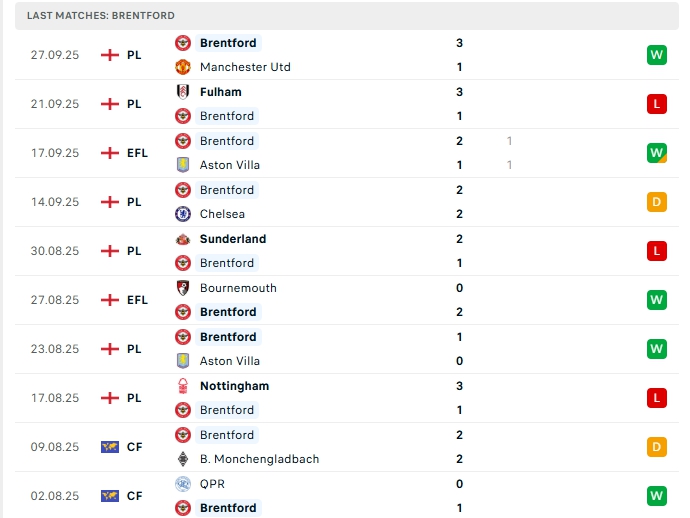Click Aston Villa crest in 17.09.25 match
The image size is (690, 518).
coord(183,165)
